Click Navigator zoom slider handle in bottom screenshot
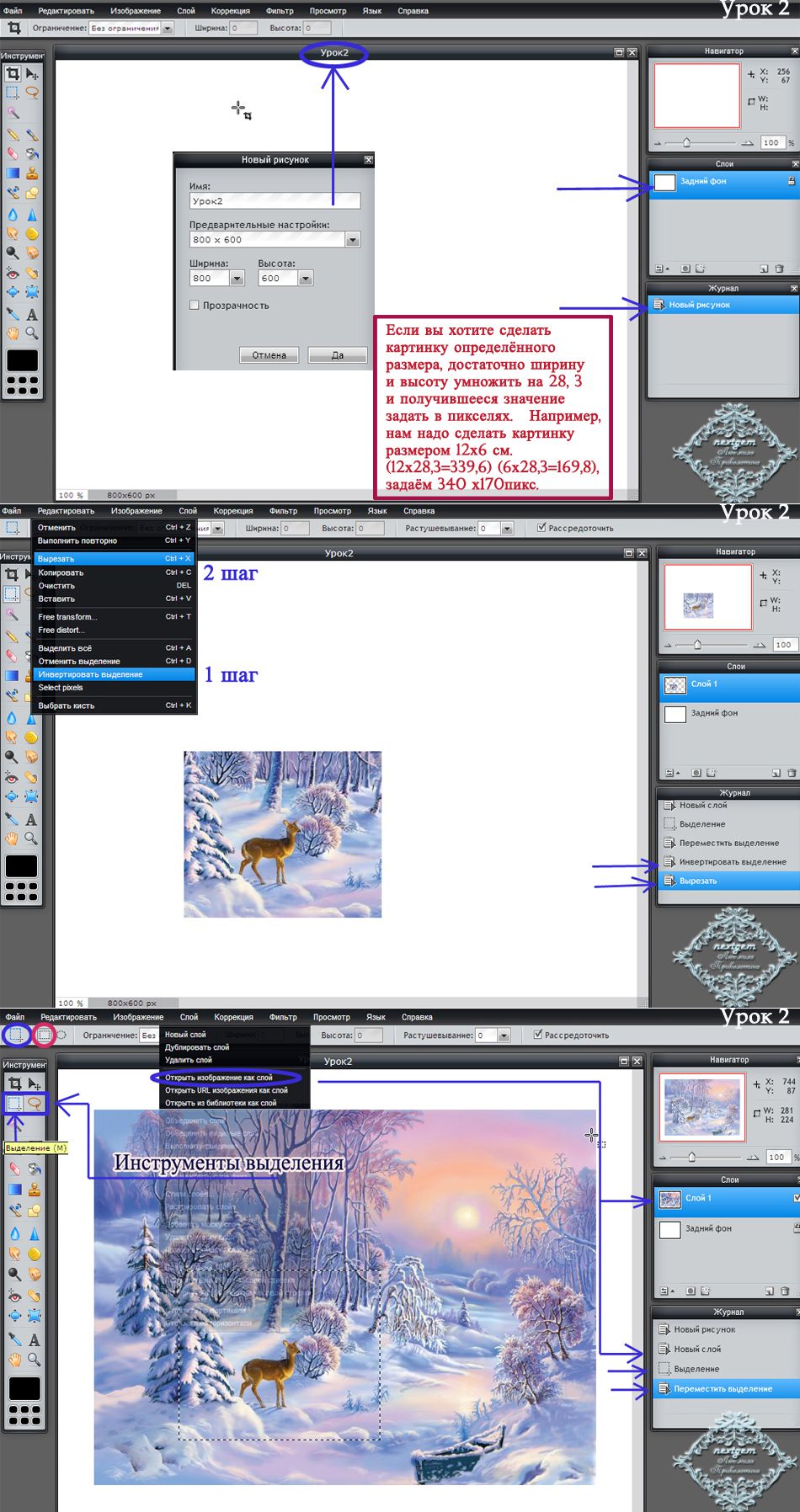This screenshot has height=1512, width=800. point(691,1157)
